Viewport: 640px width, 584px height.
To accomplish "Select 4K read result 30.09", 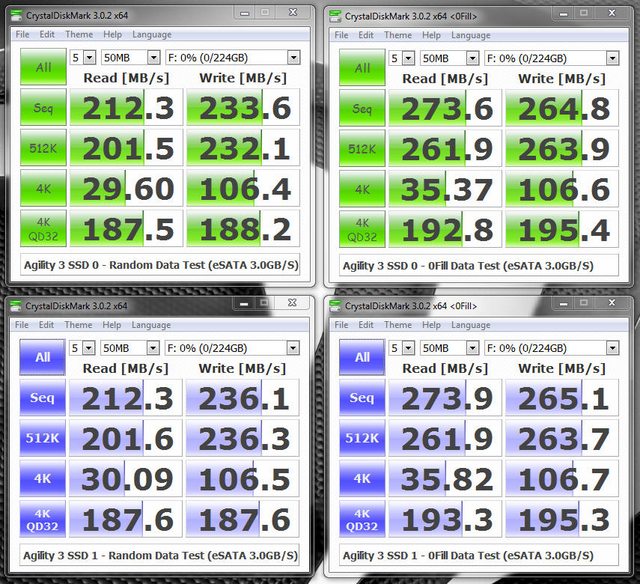I will point(126,478).
